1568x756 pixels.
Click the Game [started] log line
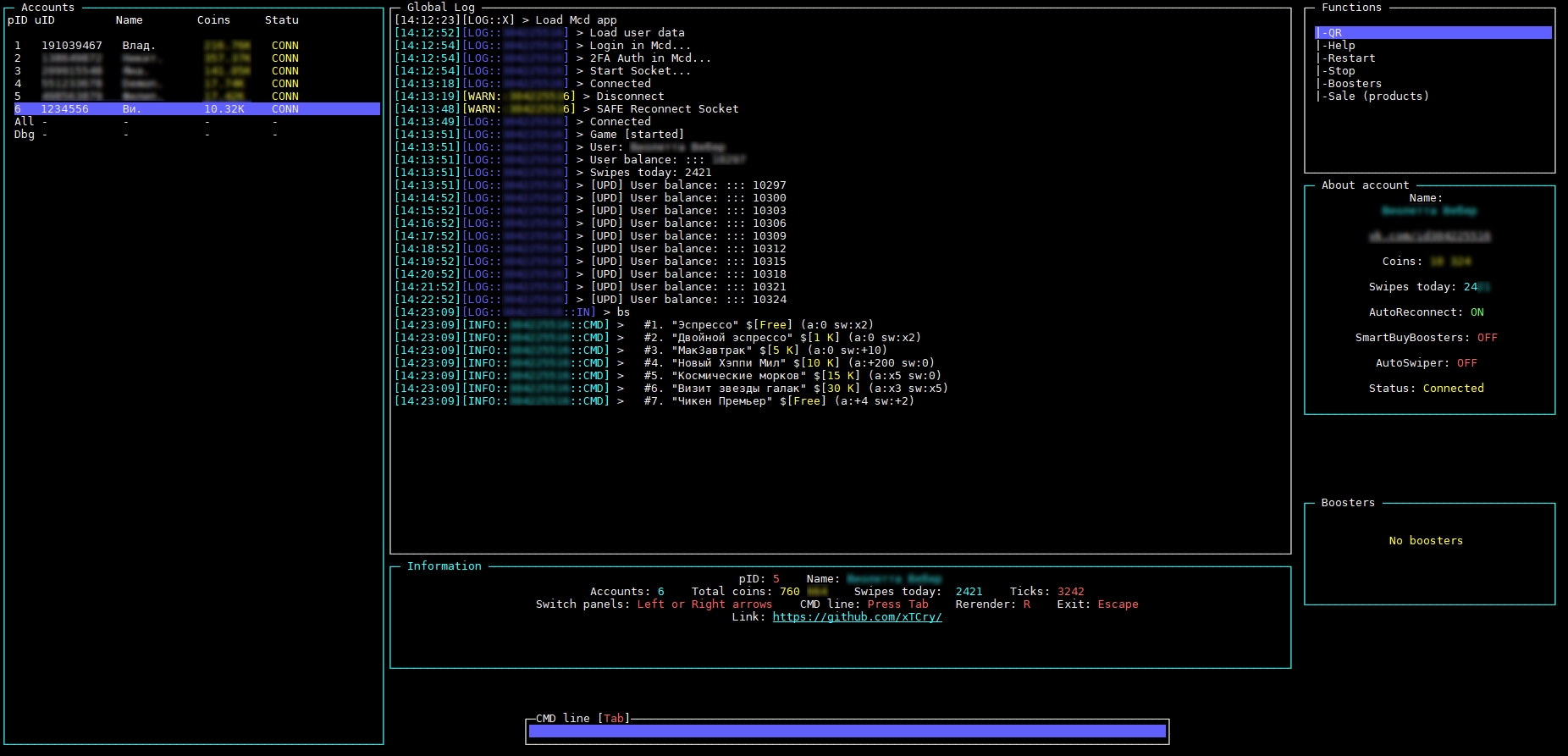pyautogui.click(x=539, y=135)
